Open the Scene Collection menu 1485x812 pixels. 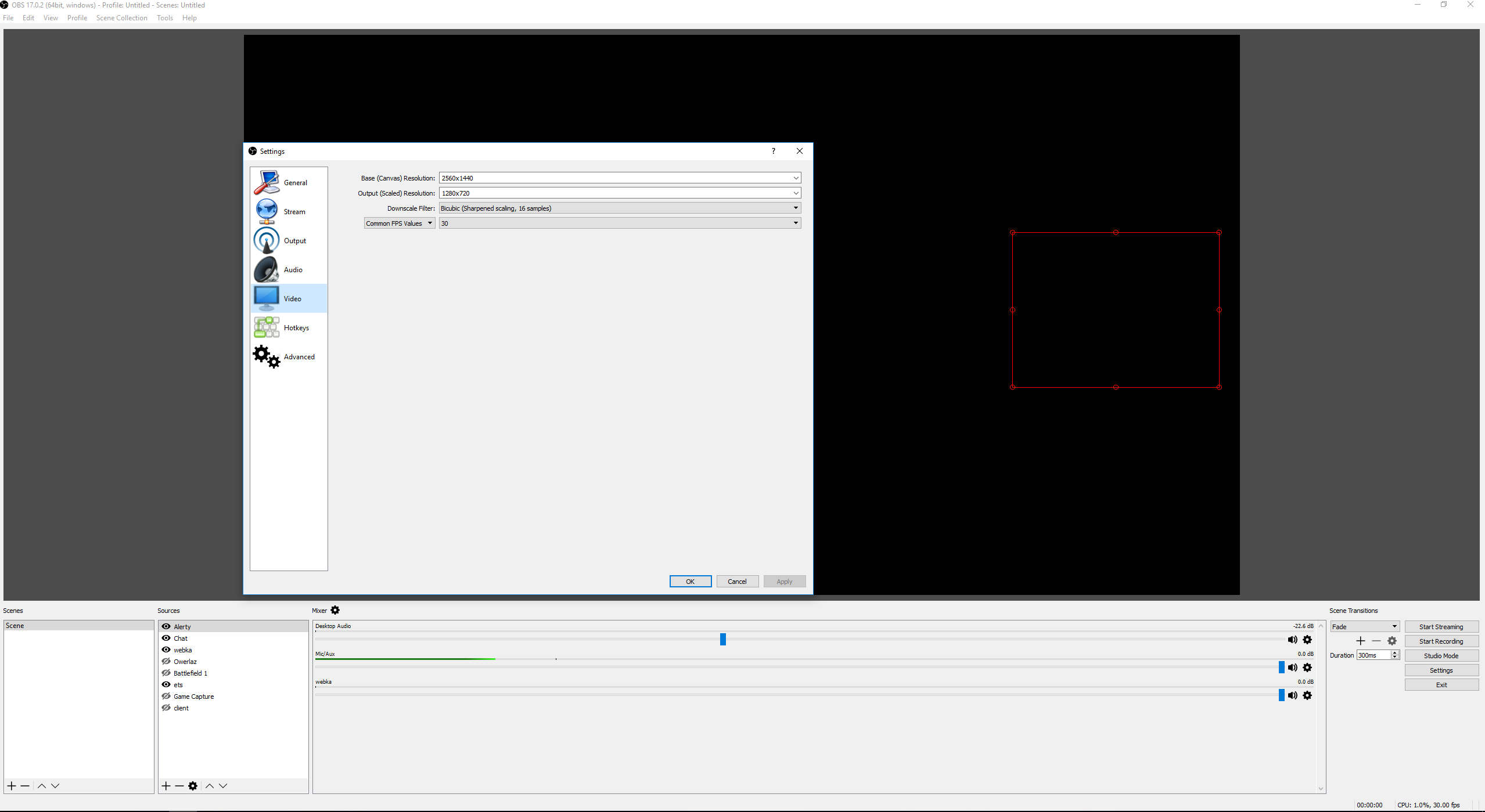(121, 18)
